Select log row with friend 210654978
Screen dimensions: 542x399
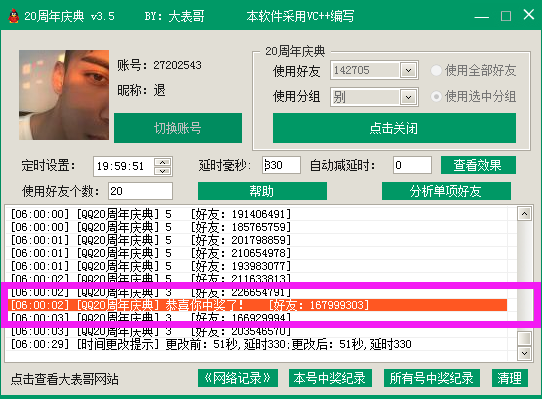click(257, 253)
